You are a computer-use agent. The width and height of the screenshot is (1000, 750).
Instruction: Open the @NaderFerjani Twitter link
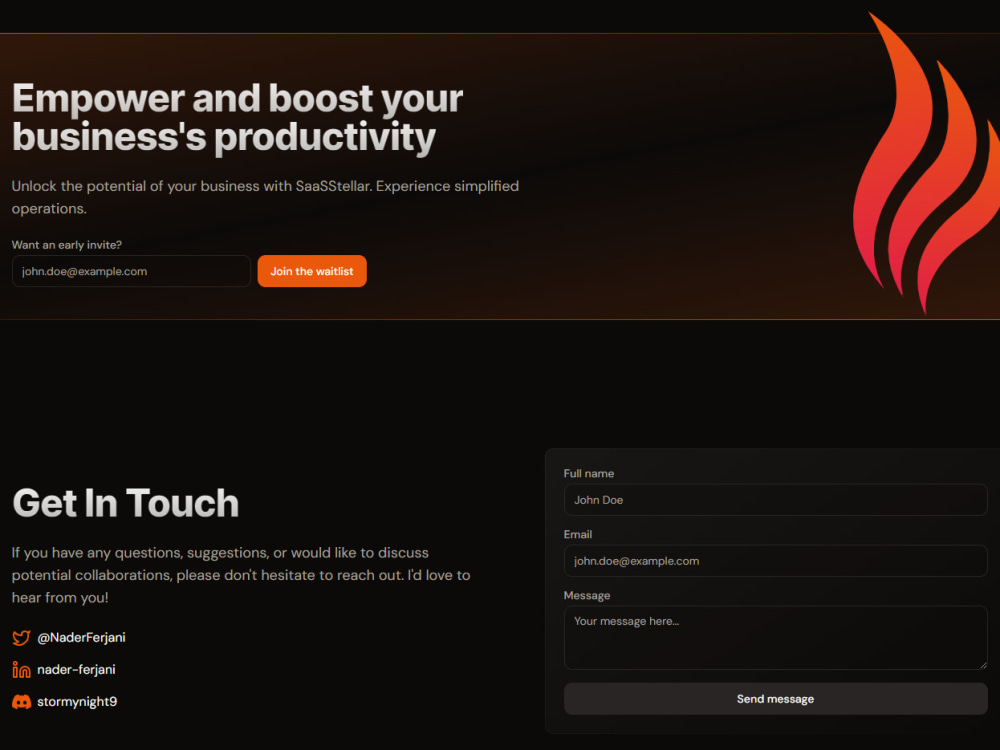[x=81, y=638]
